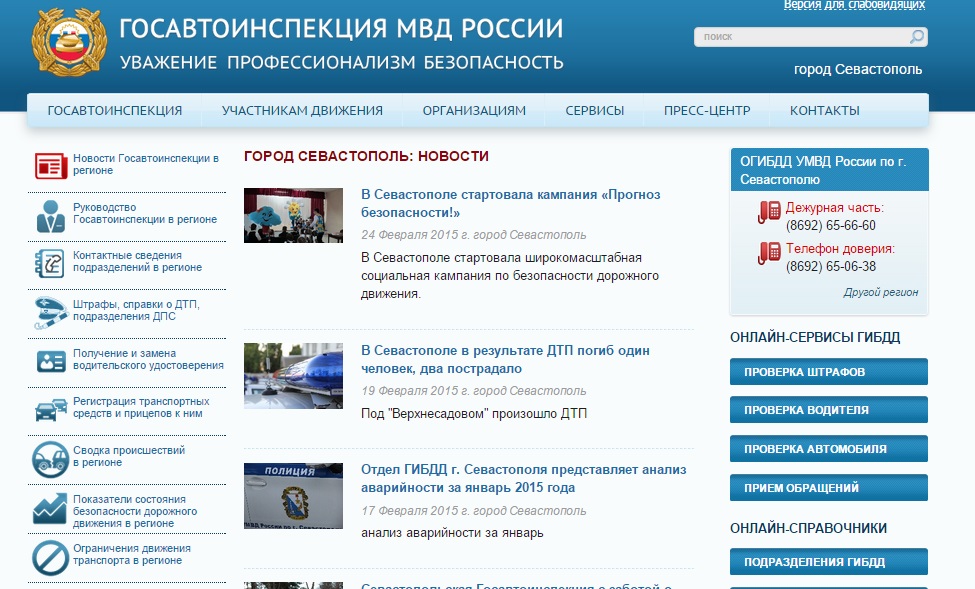Open the КОНТАКТЫ menu
The width and height of the screenshot is (975, 589).
click(x=825, y=111)
